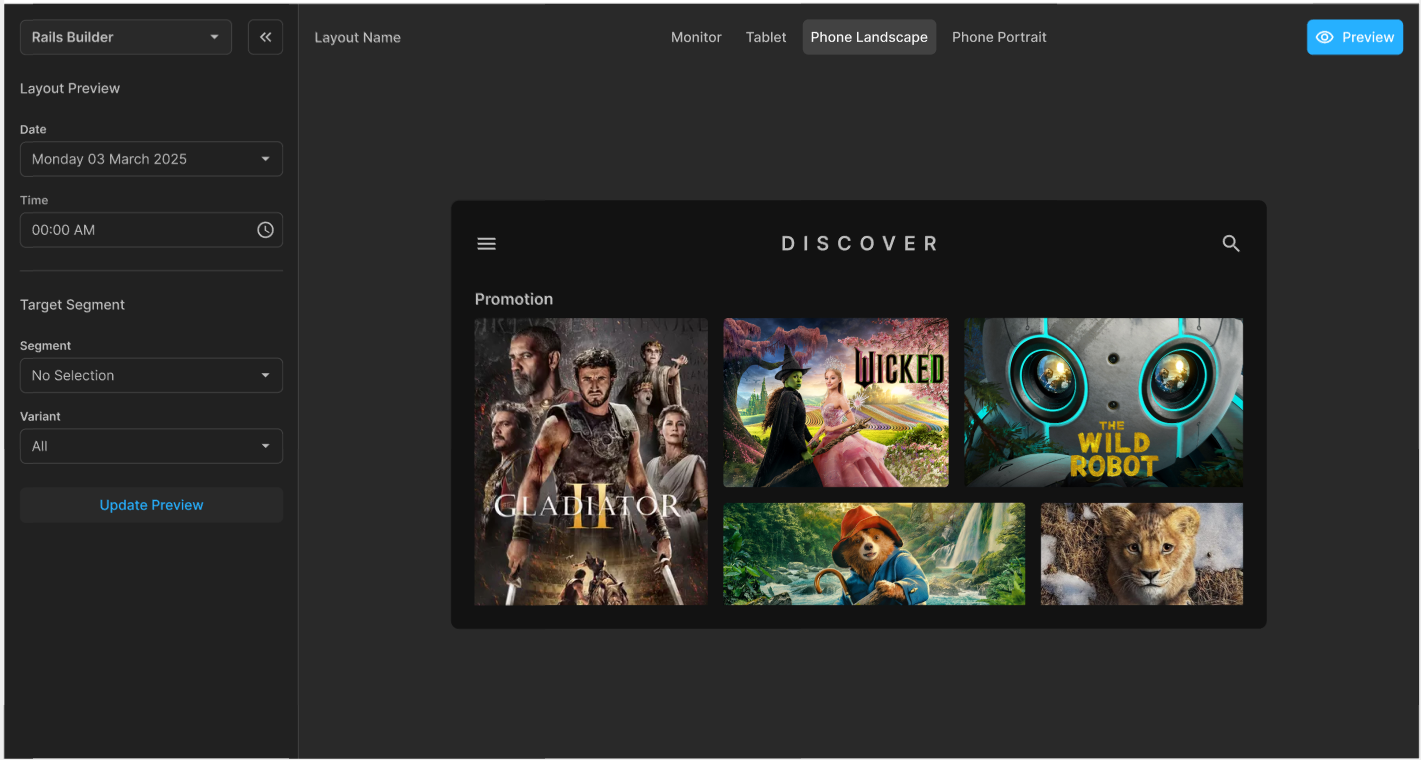Screen dimensions: 1421x760
Task: Click the Time input field
Action: point(151,230)
